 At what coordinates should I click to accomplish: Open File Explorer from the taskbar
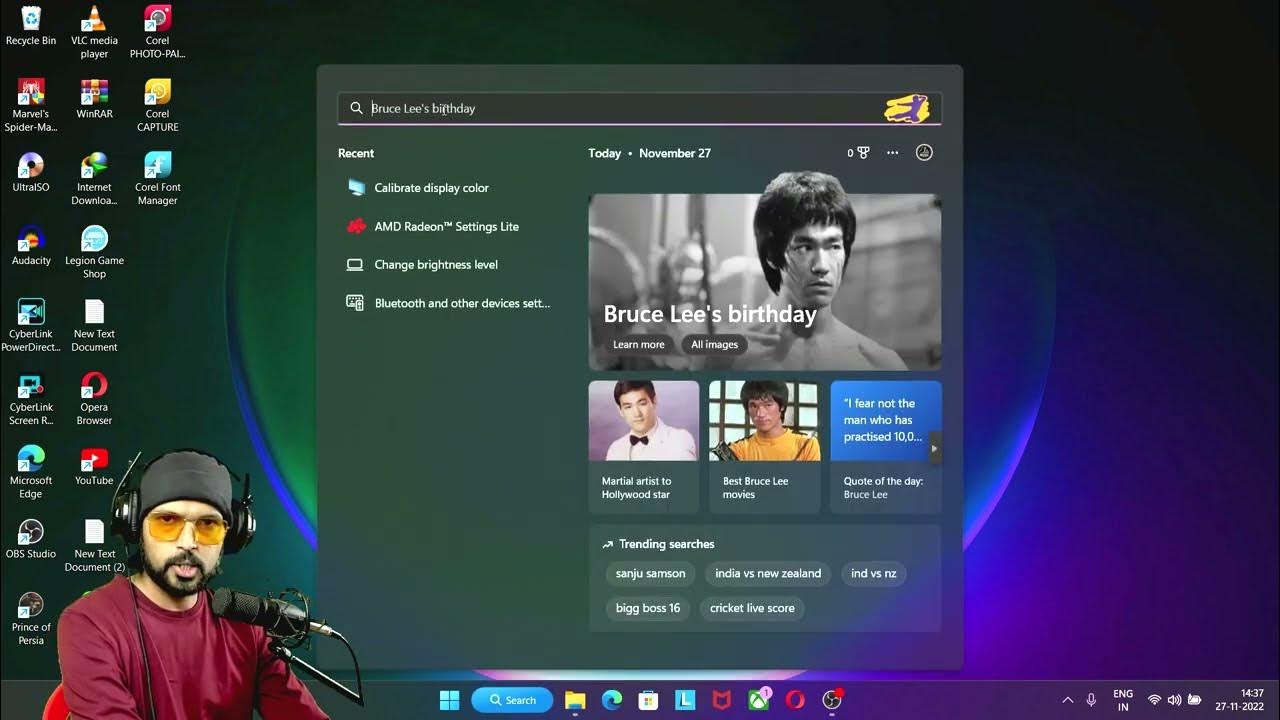tap(575, 700)
